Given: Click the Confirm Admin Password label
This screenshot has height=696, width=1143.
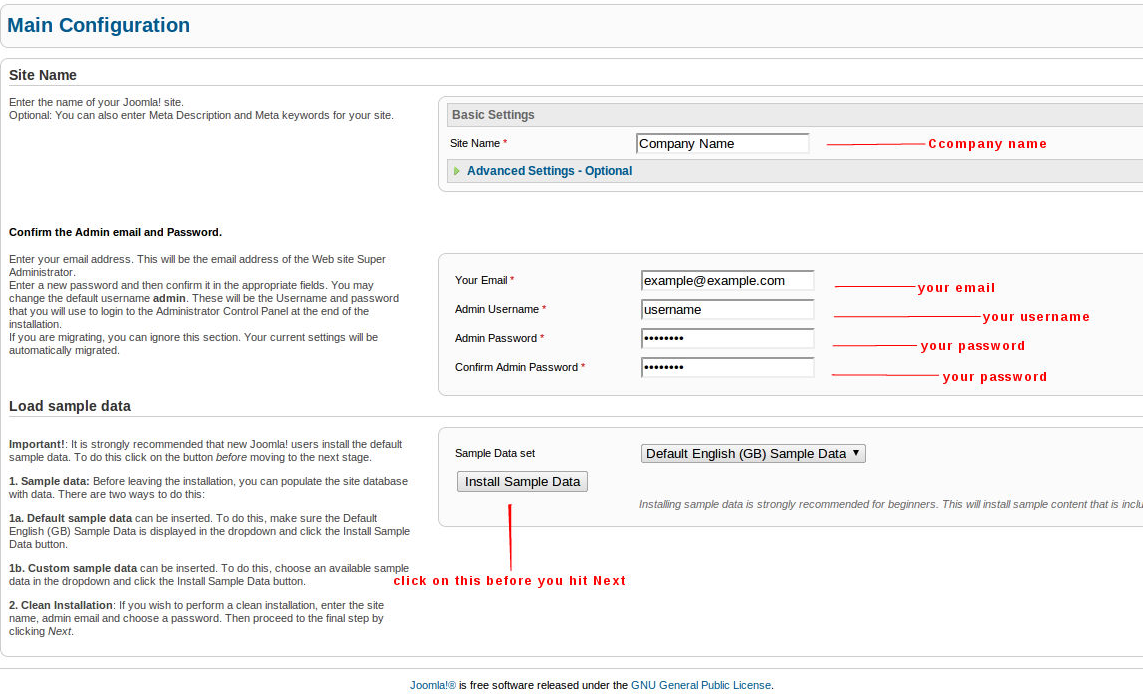Looking at the screenshot, I should (516, 368).
